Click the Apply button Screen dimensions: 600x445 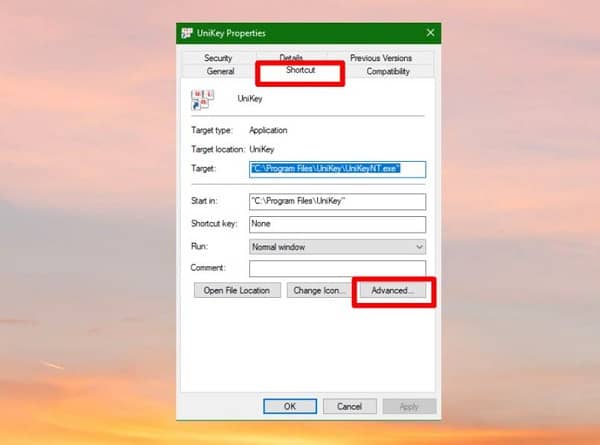[x=409, y=406]
